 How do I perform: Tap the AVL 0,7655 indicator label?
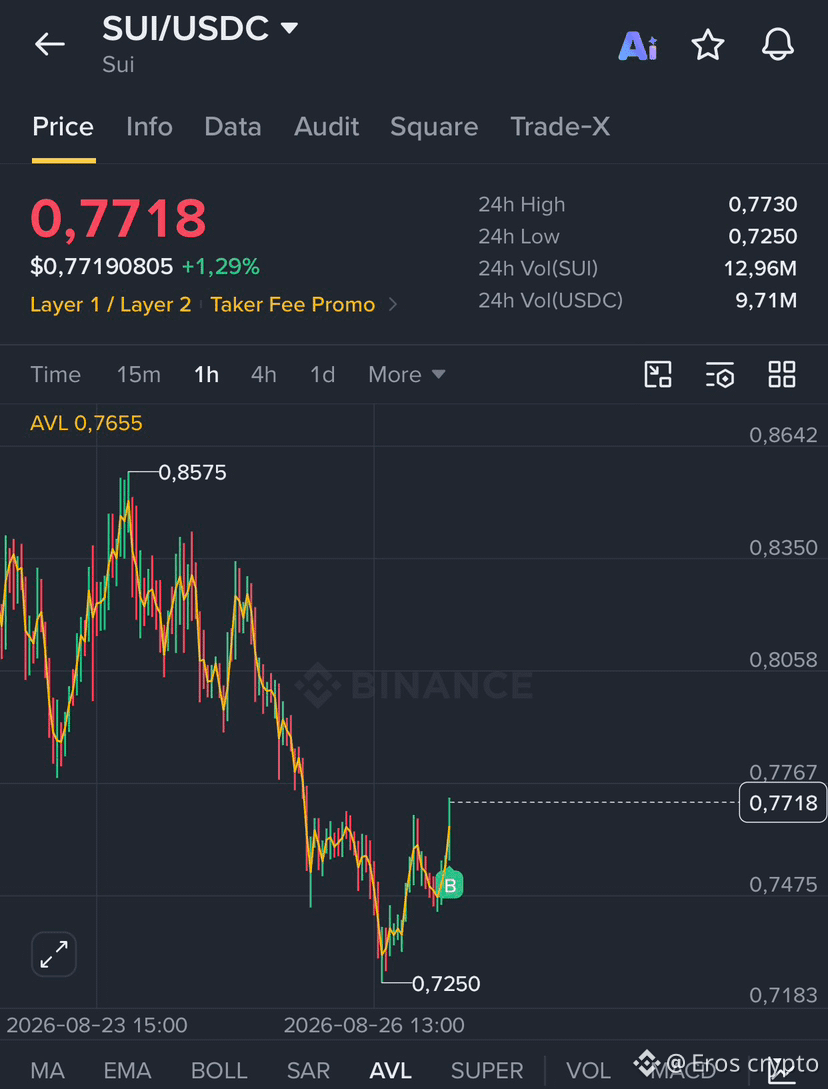[x=86, y=423]
